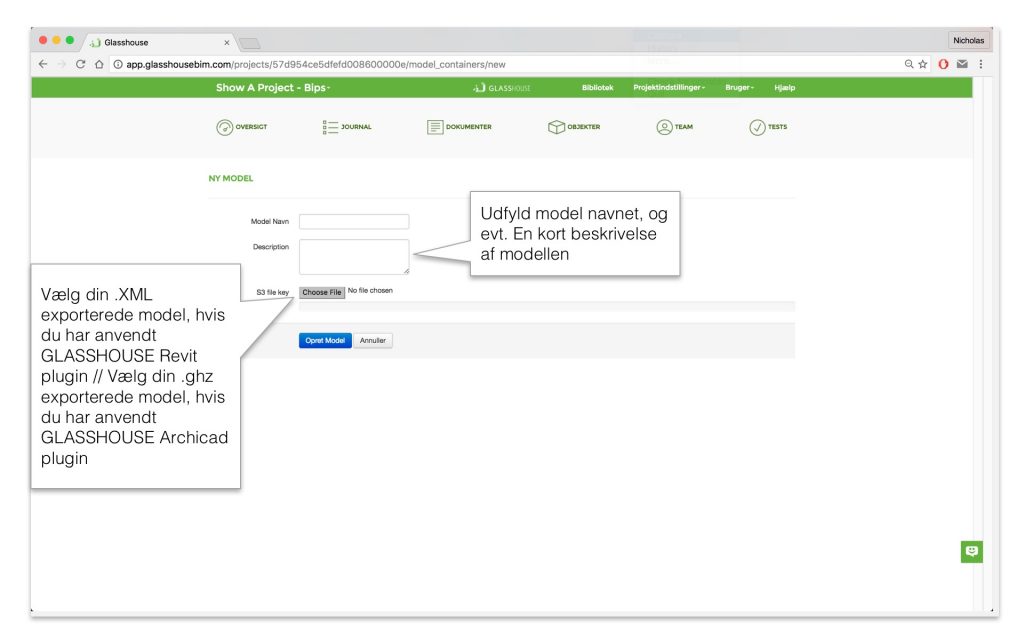Reload the page with refresh icon
The width and height of the screenshot is (1024, 640).
[80, 64]
